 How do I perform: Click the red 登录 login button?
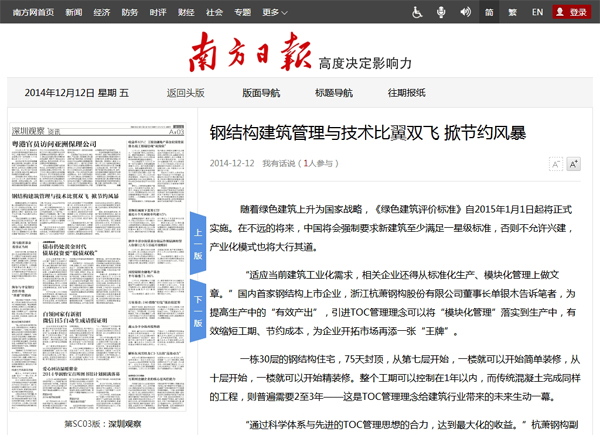pos(572,12)
